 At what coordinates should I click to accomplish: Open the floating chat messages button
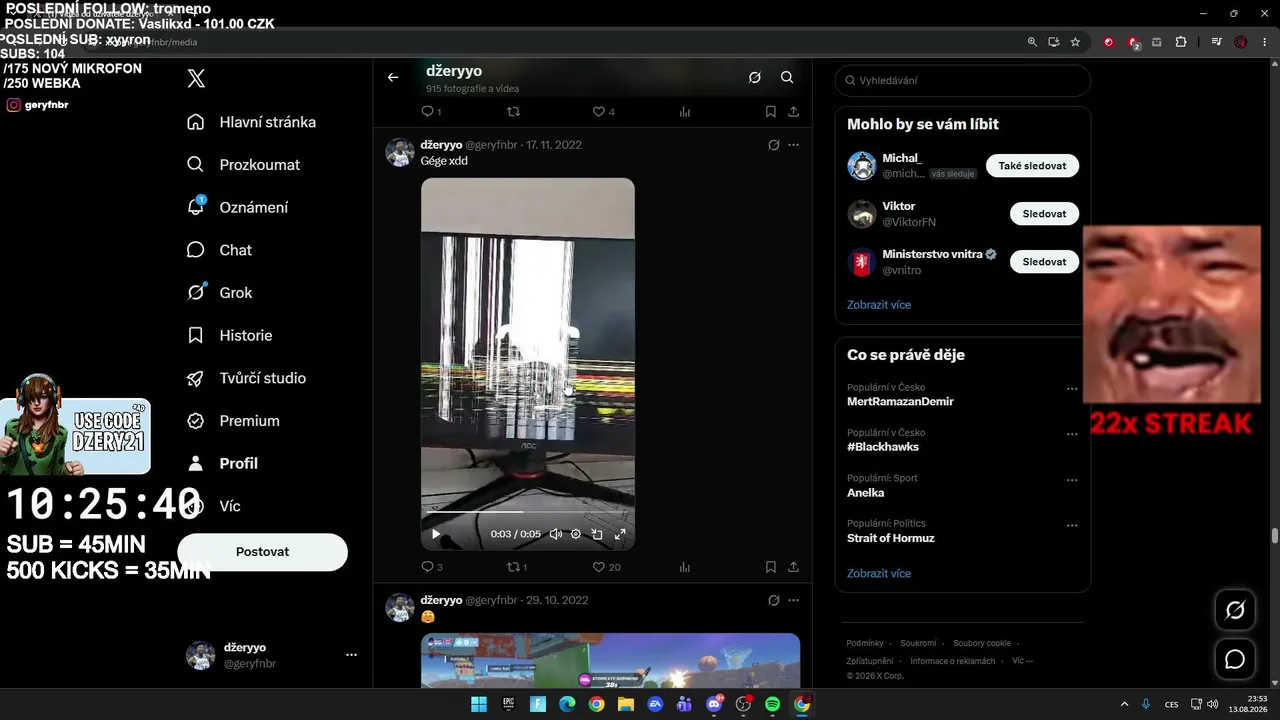point(1235,659)
